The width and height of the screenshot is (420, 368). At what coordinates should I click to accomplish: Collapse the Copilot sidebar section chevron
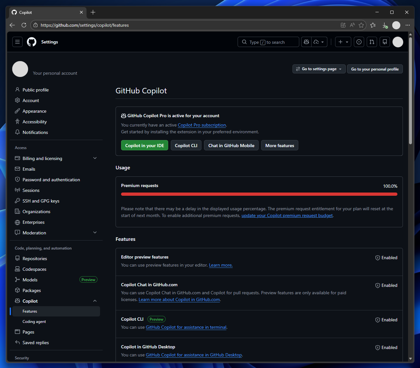click(x=95, y=301)
